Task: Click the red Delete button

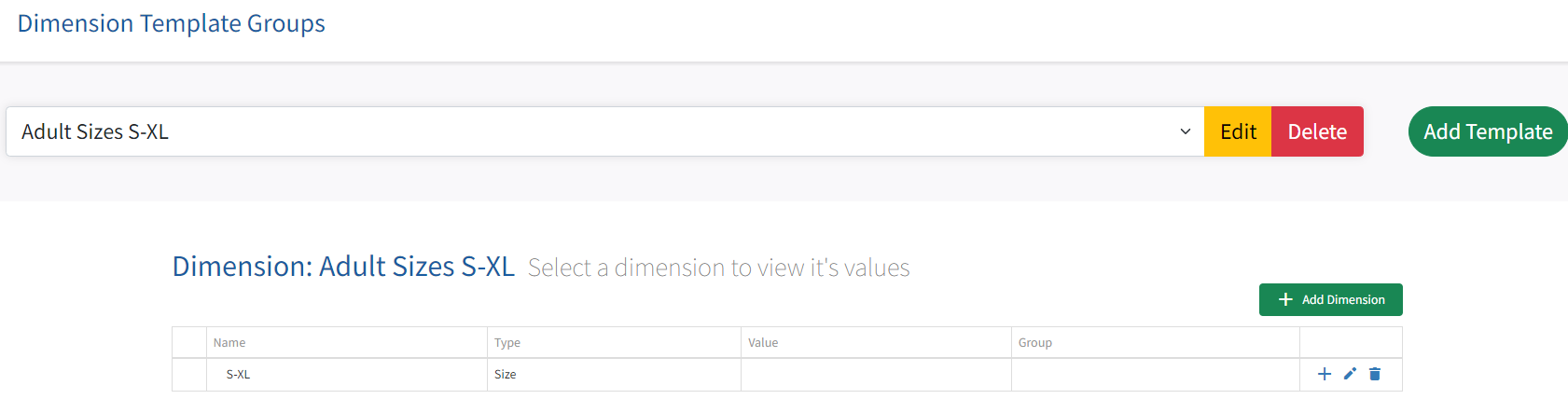Action: coord(1317,131)
